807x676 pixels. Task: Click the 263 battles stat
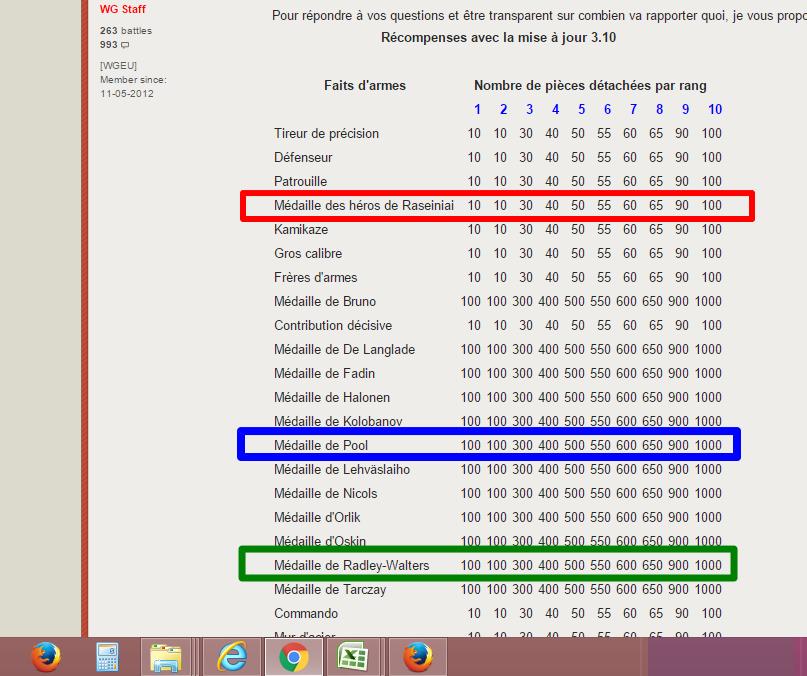point(126,31)
